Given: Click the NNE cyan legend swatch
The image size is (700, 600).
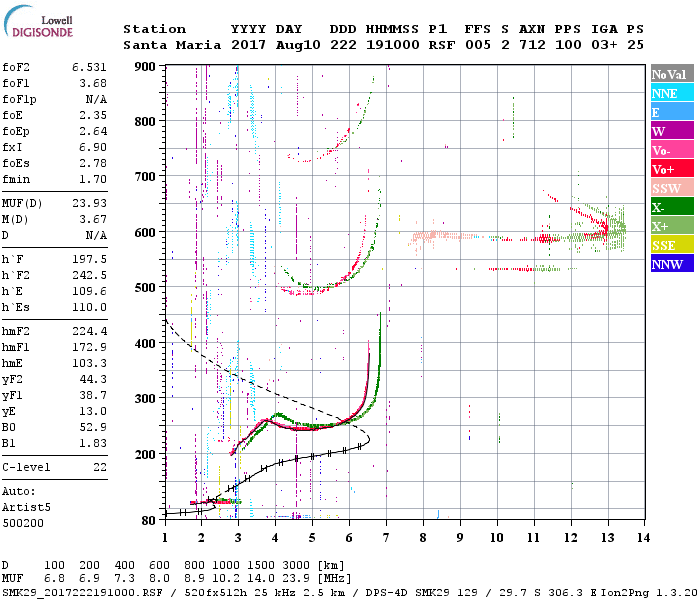Looking at the screenshot, I should tap(672, 93).
